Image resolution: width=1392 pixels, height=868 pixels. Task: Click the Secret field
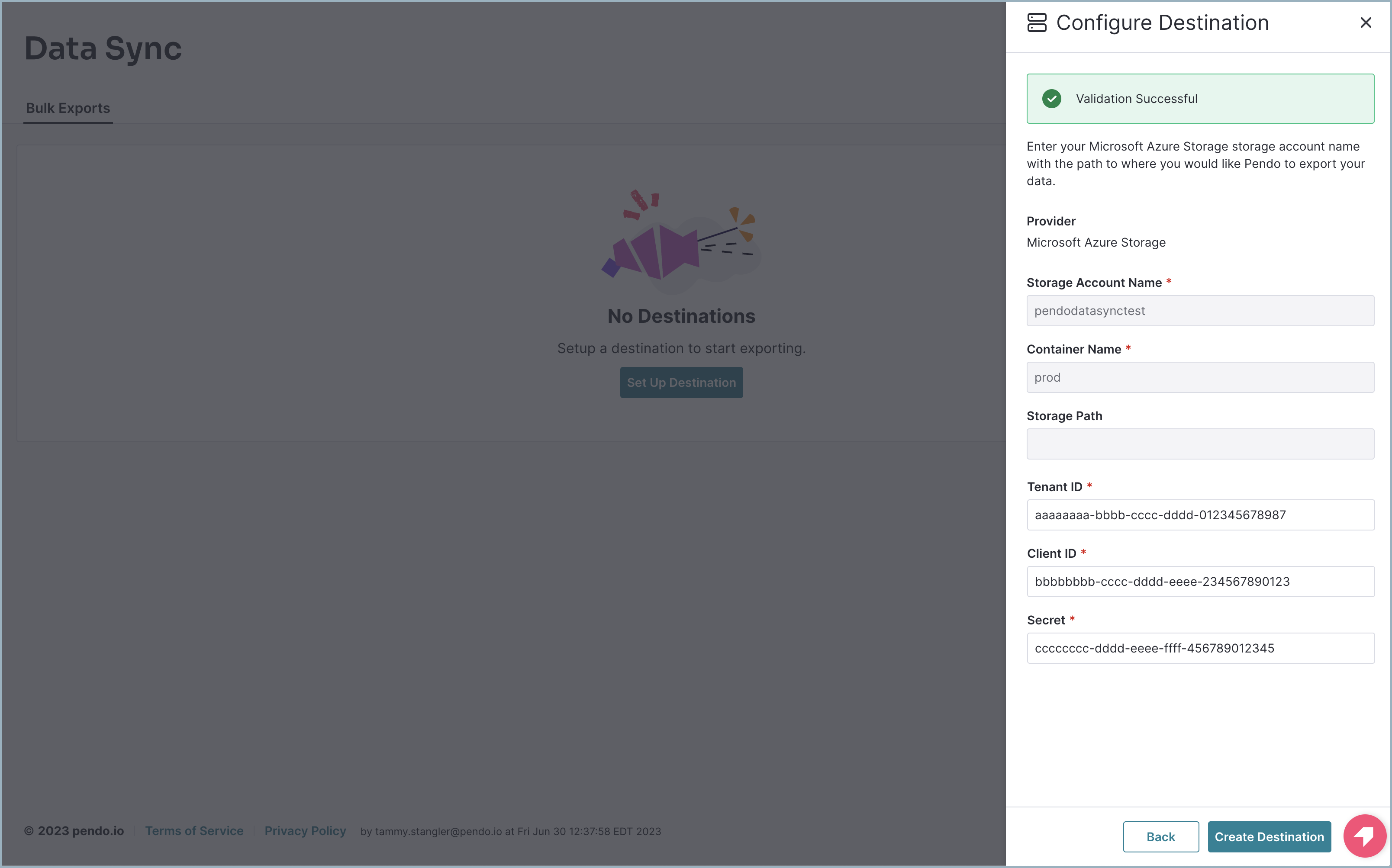[x=1200, y=648]
